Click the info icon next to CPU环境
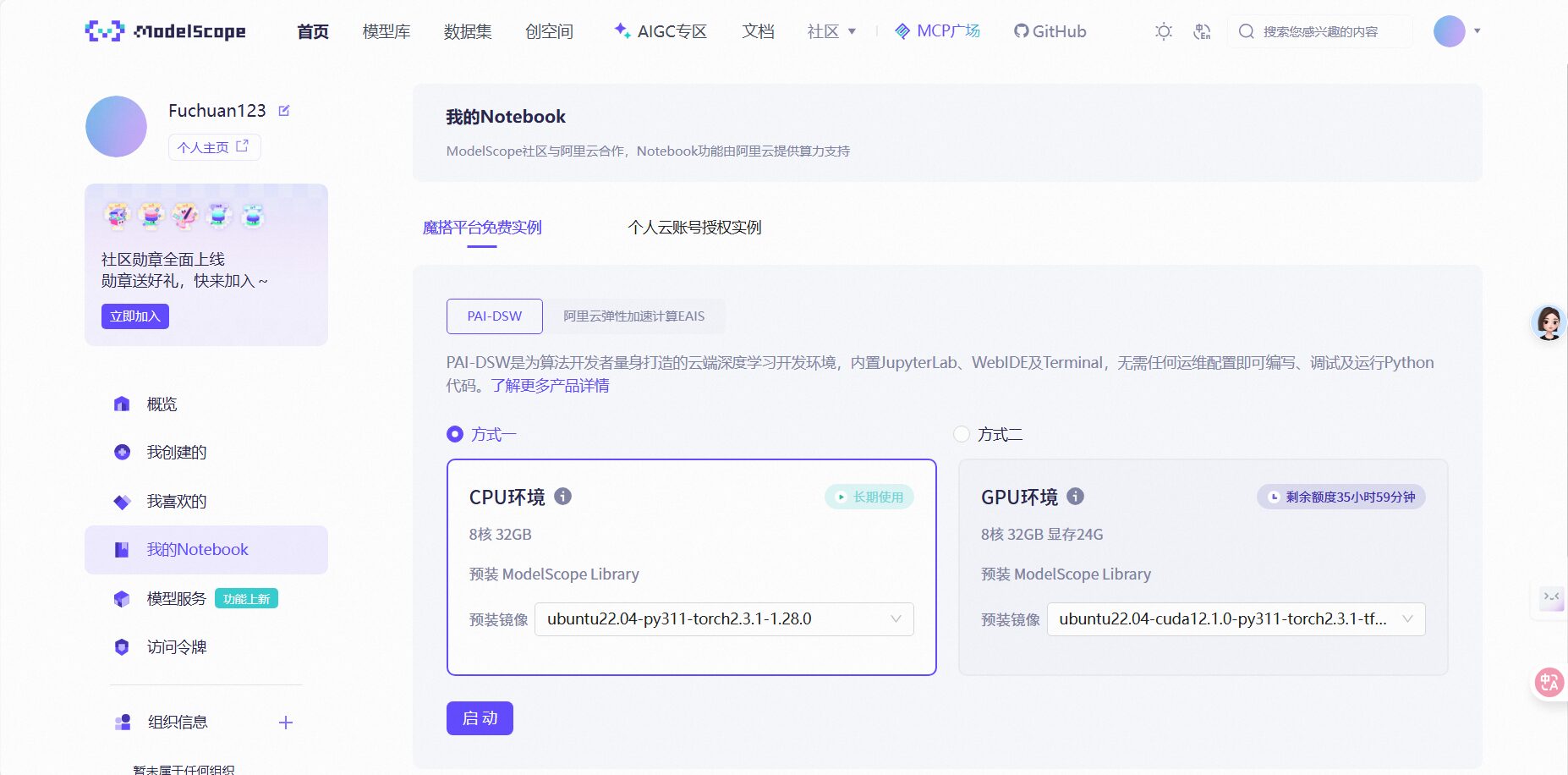 [562, 497]
